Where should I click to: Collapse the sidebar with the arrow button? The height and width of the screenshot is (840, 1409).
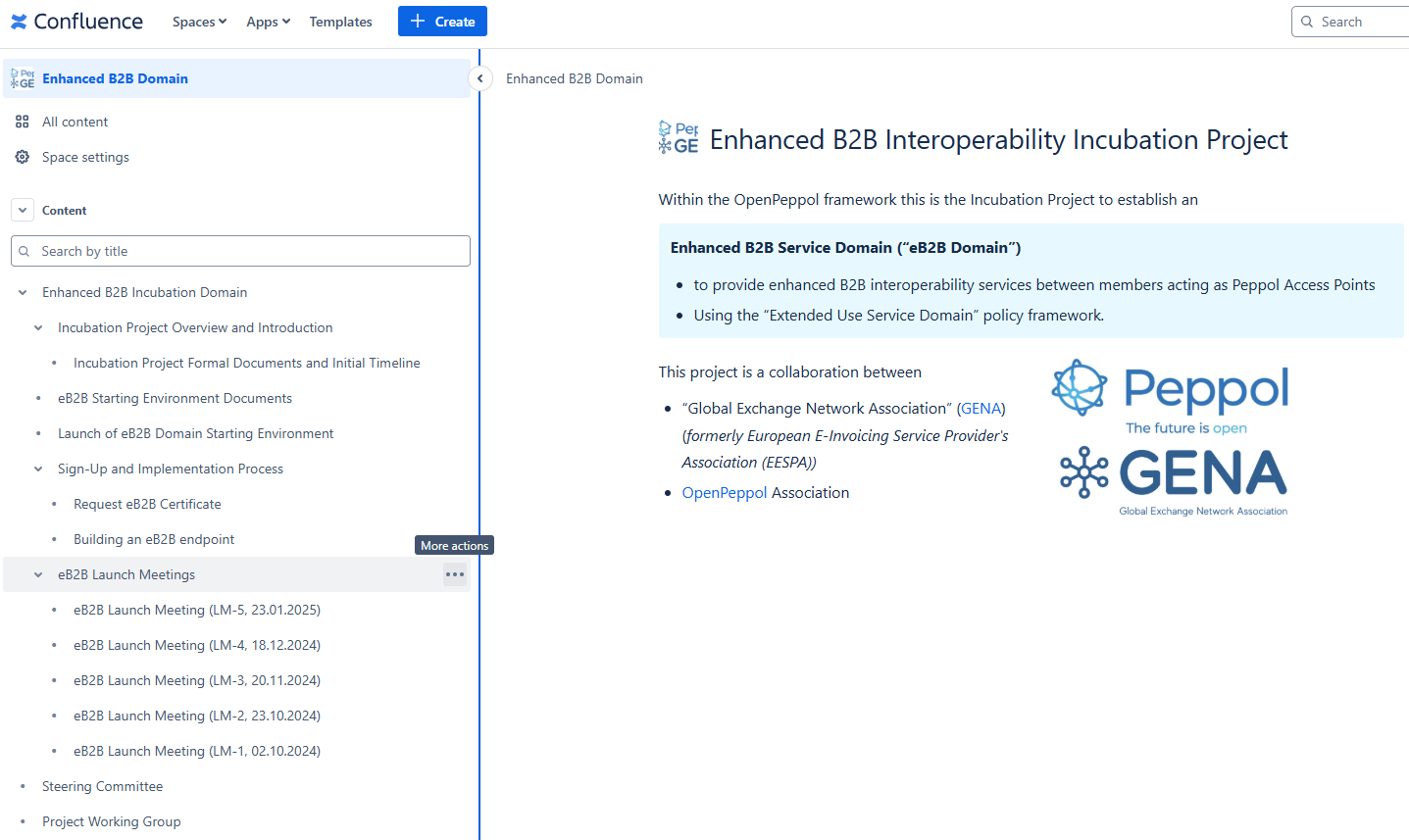(x=480, y=78)
